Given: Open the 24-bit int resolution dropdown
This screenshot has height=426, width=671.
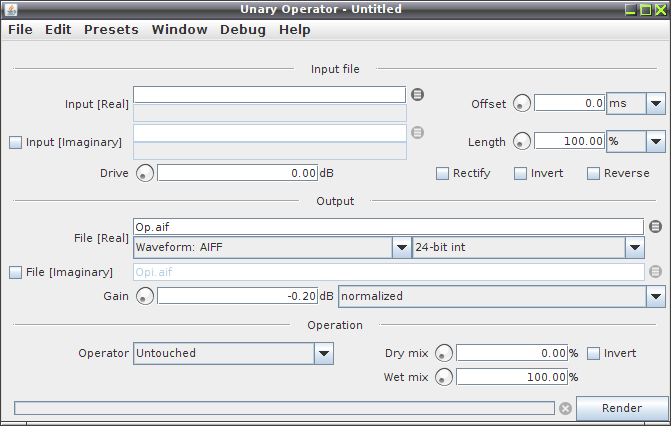Looking at the screenshot, I should point(528,247).
